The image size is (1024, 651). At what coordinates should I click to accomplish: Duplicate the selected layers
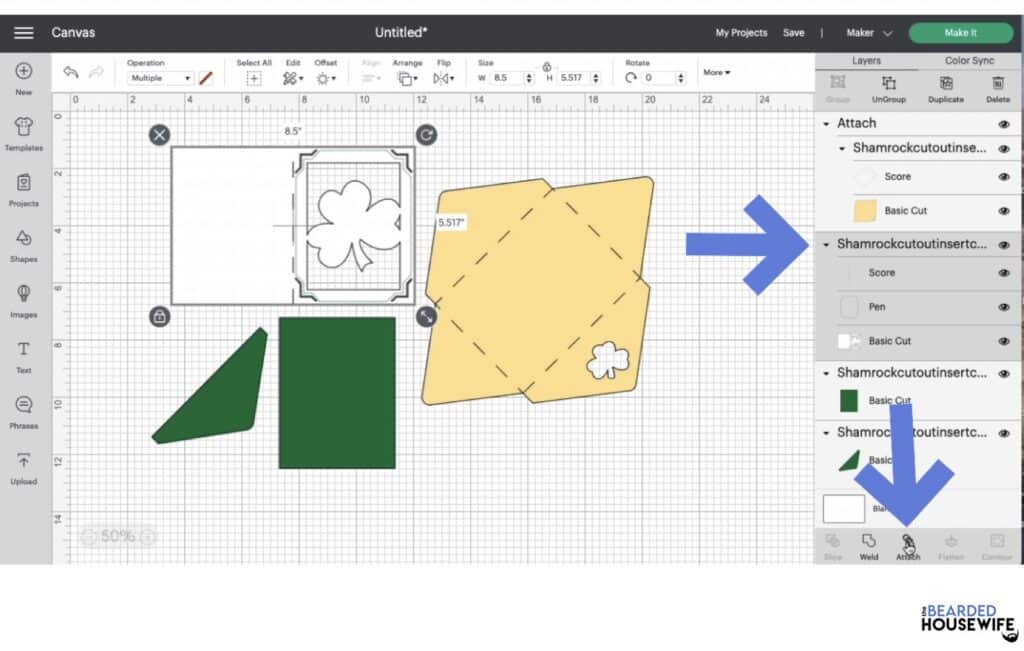(946, 90)
